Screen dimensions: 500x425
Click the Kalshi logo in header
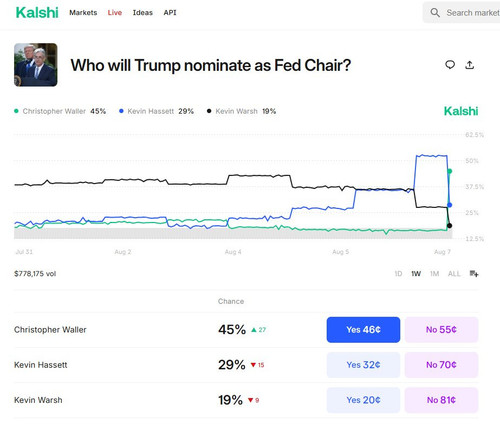coord(37,13)
